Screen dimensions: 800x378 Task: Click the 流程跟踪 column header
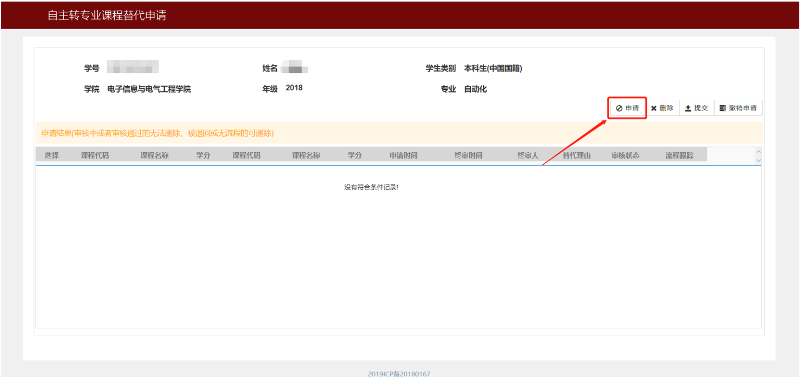click(x=679, y=156)
